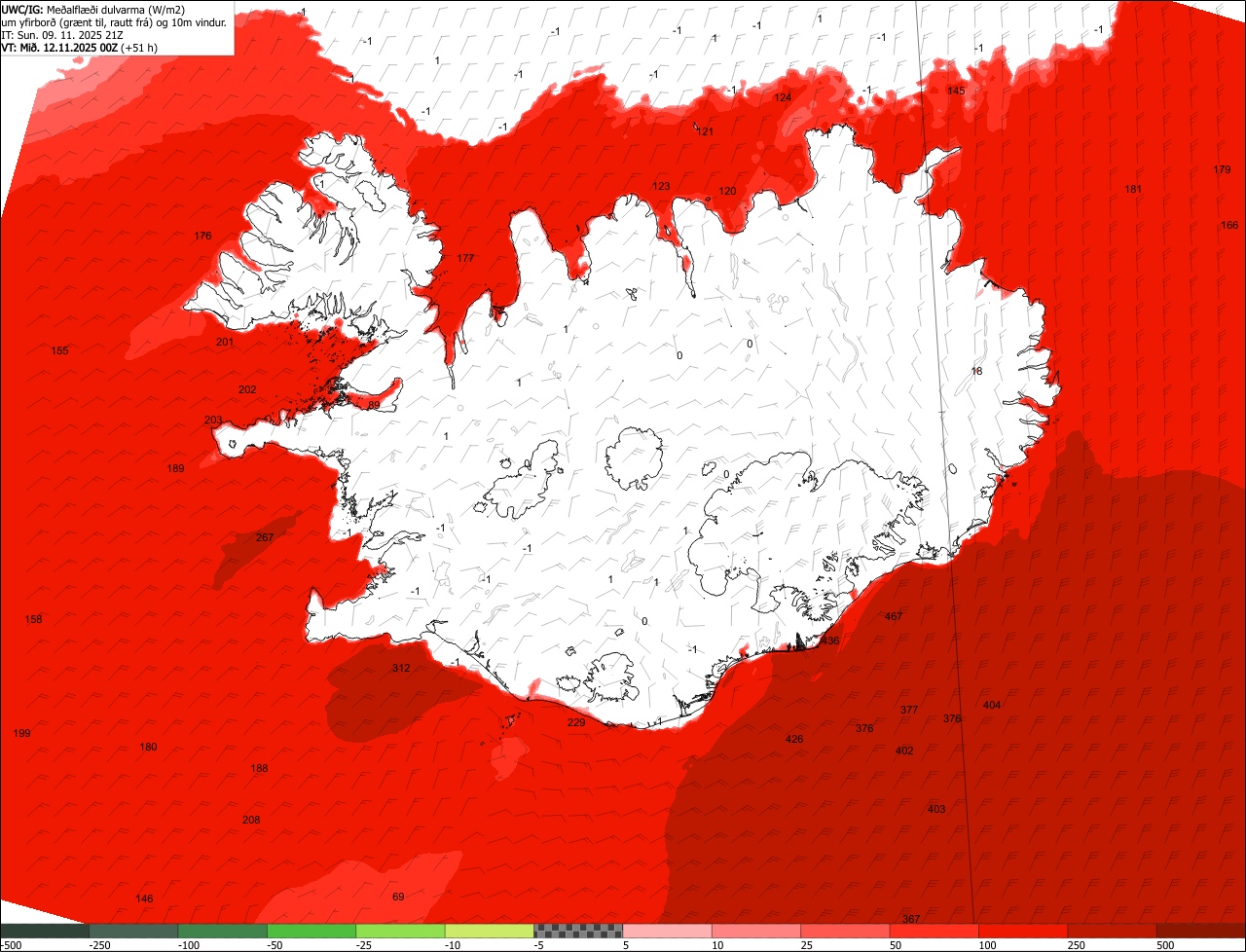Click the flux value 181 east of Iceland
This screenshot has width=1246, height=952.
1133,189
